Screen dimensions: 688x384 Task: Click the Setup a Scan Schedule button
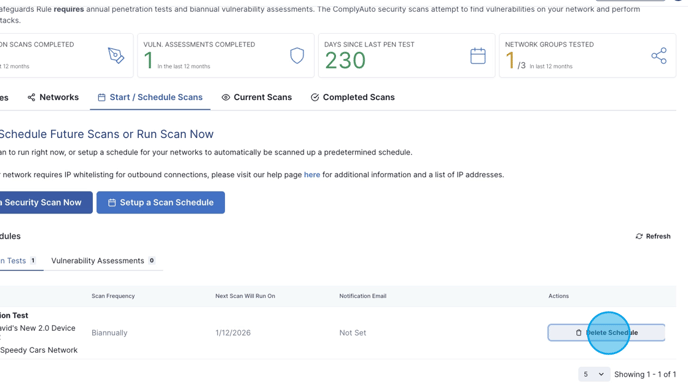point(161,202)
